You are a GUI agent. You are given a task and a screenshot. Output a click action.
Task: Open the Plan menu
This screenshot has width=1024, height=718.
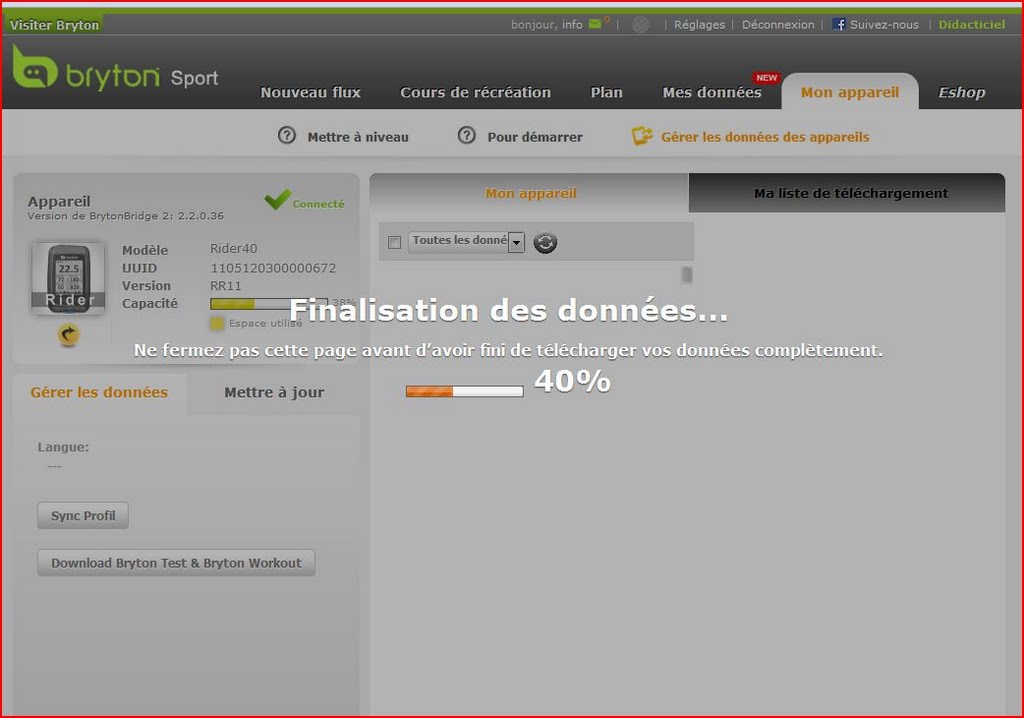607,92
